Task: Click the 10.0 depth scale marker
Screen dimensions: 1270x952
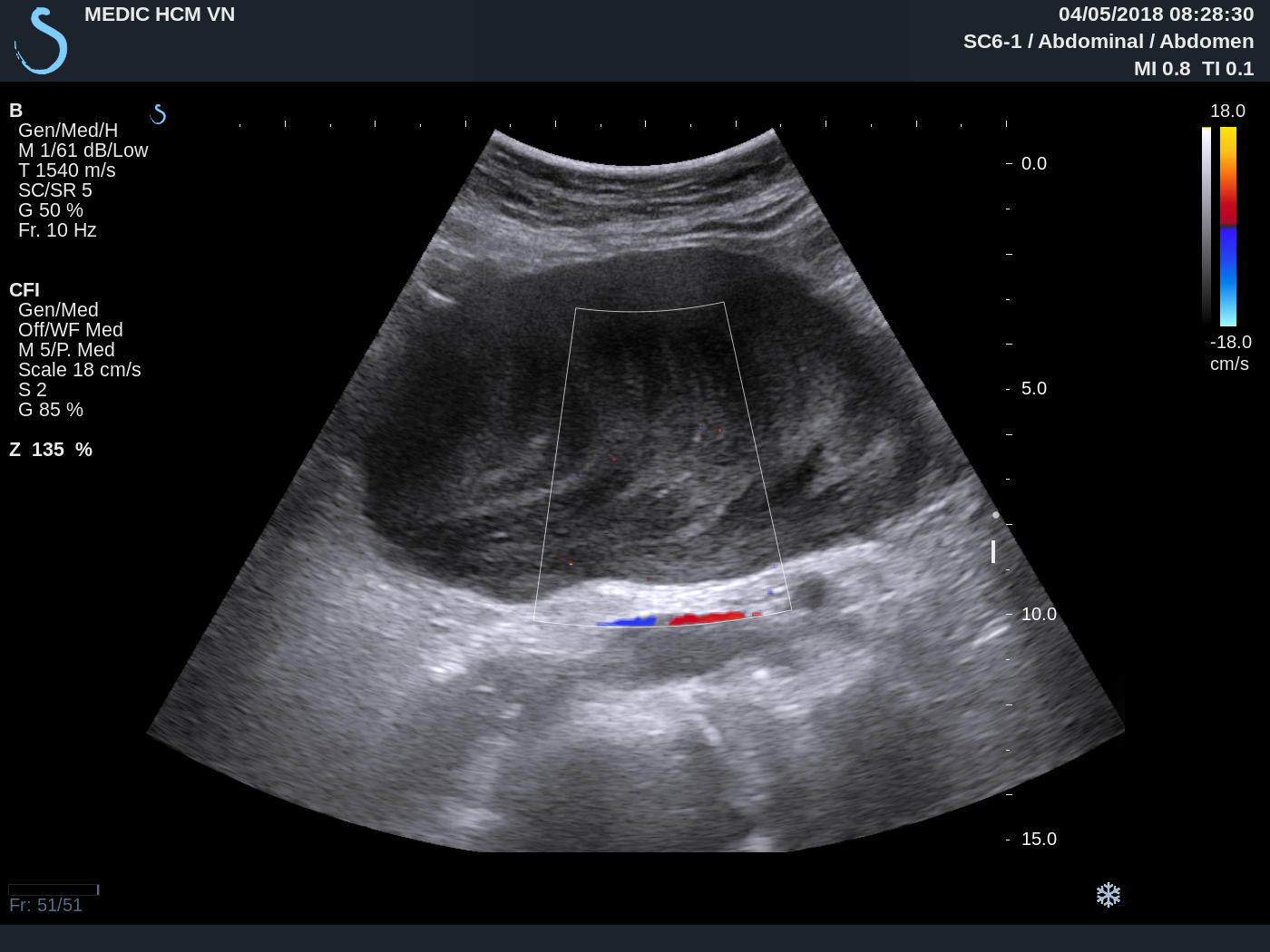Action: (x=1040, y=614)
